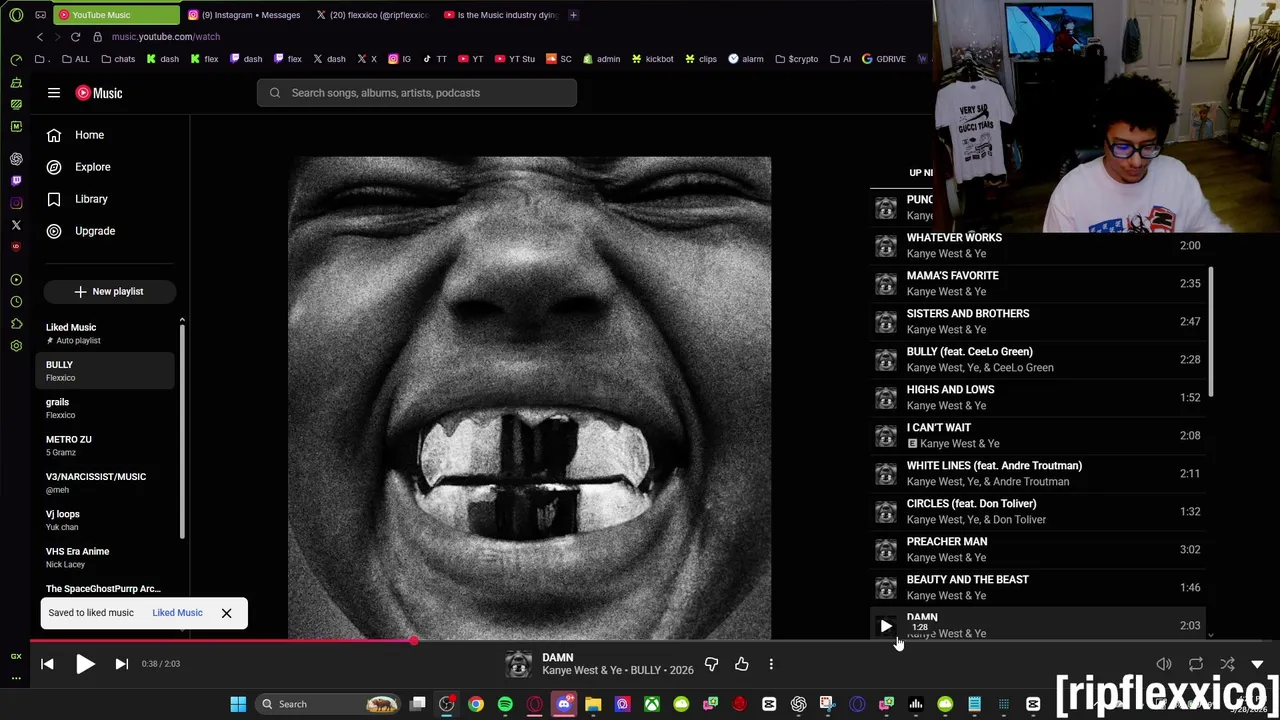The image size is (1280, 720).
Task: Click the YouTube Music logo
Action: 99,93
